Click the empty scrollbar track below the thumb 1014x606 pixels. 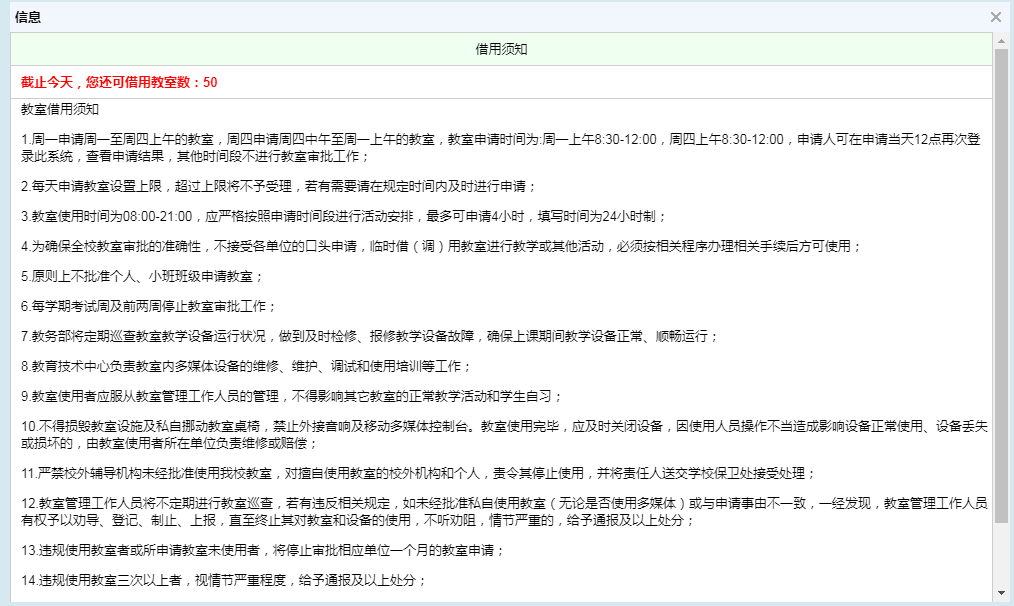1001,555
